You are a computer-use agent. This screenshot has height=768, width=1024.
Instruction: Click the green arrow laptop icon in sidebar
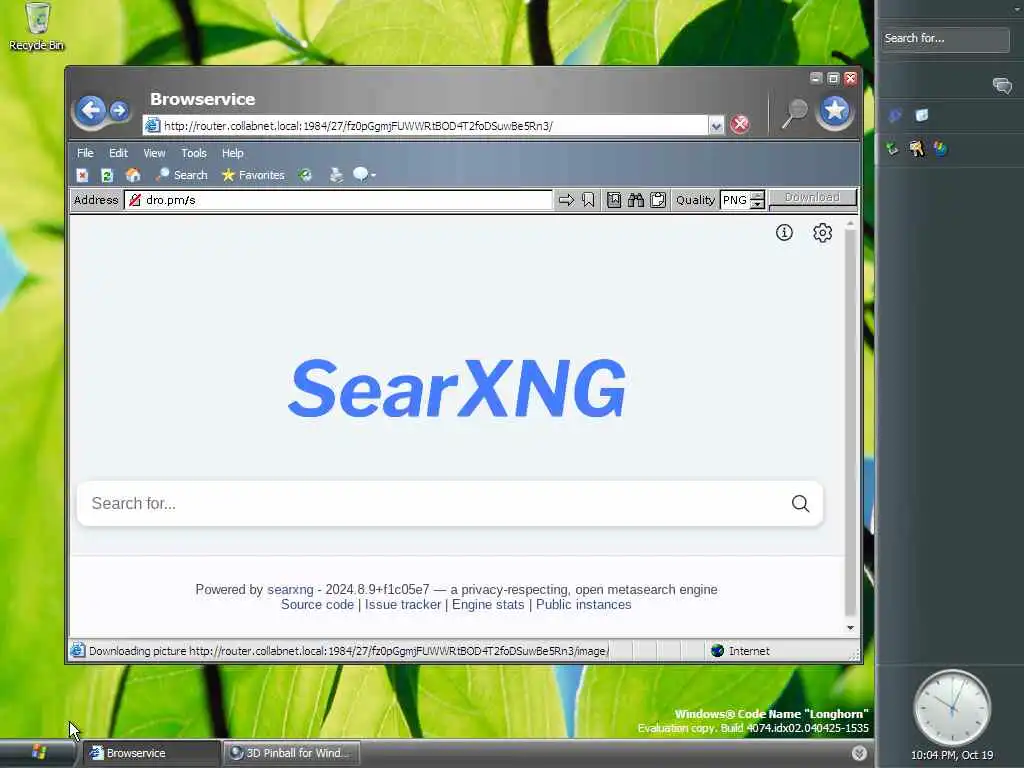click(892, 149)
